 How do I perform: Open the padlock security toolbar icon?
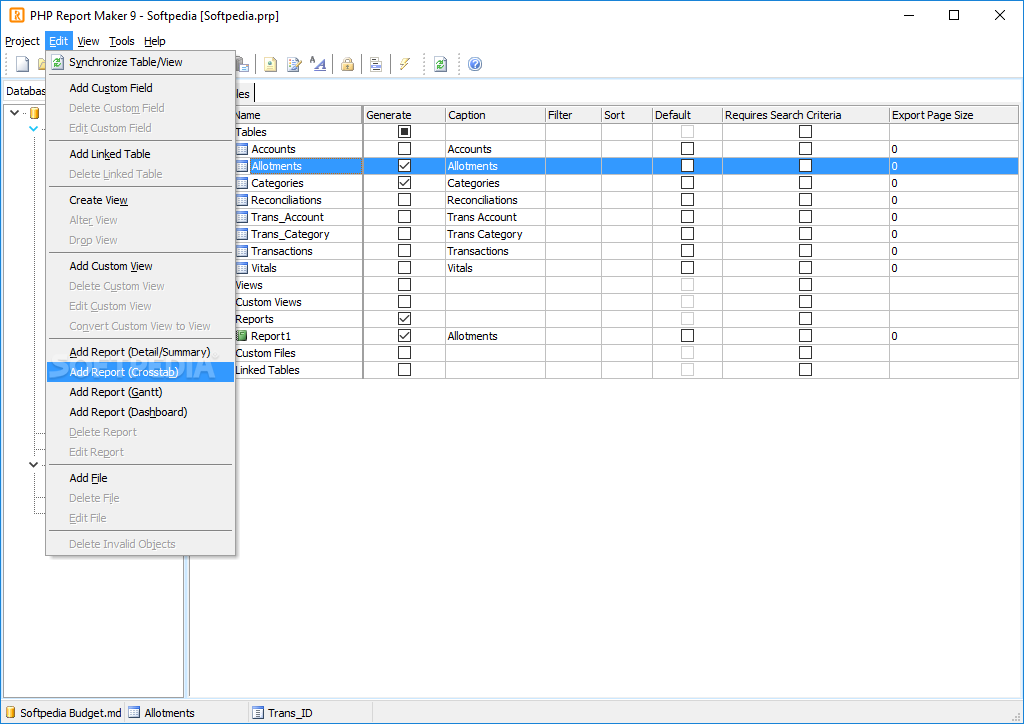coord(347,64)
